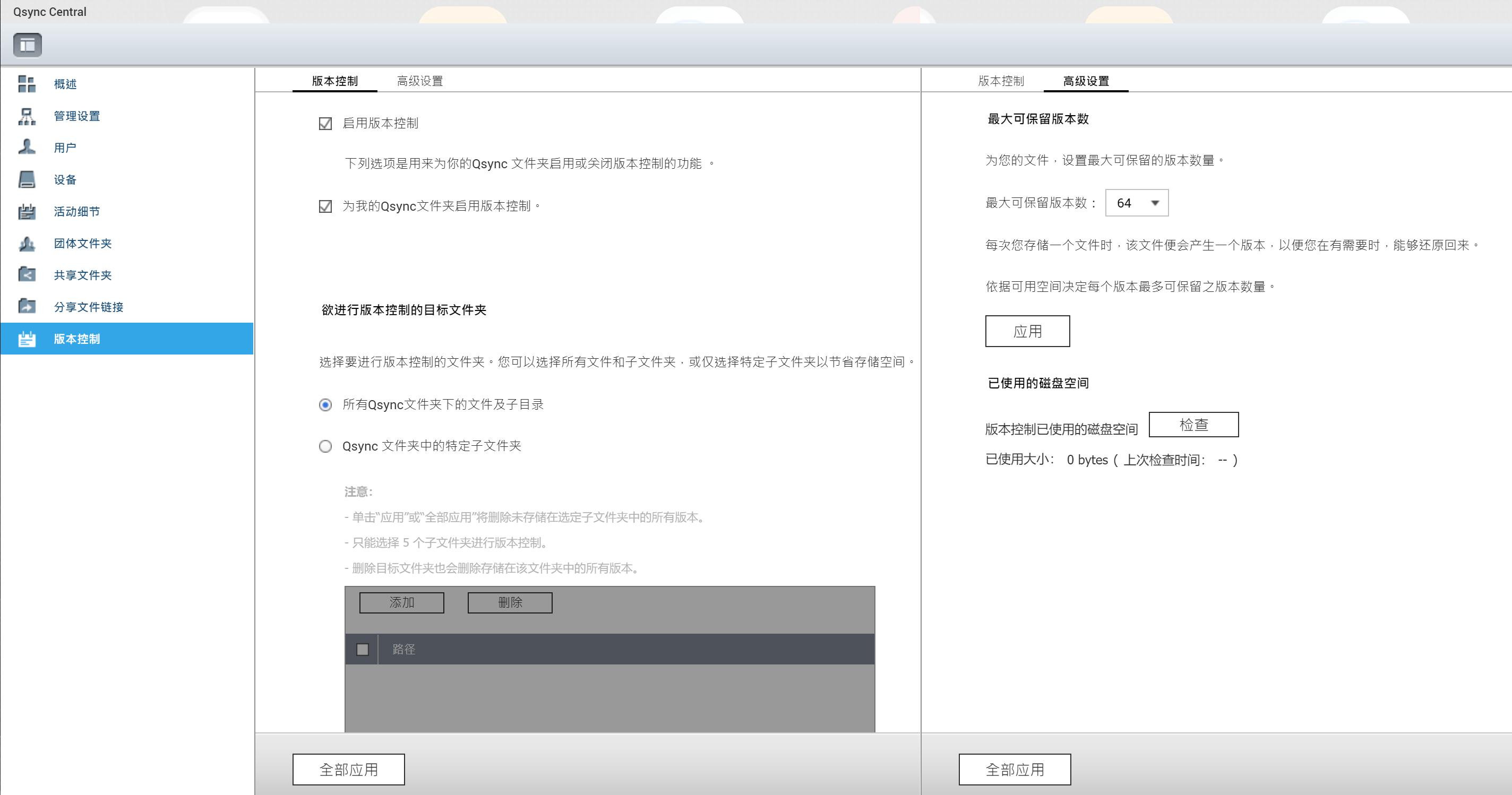
Task: Toggle the panel layout icon below Qsync Central title
Action: click(28, 44)
